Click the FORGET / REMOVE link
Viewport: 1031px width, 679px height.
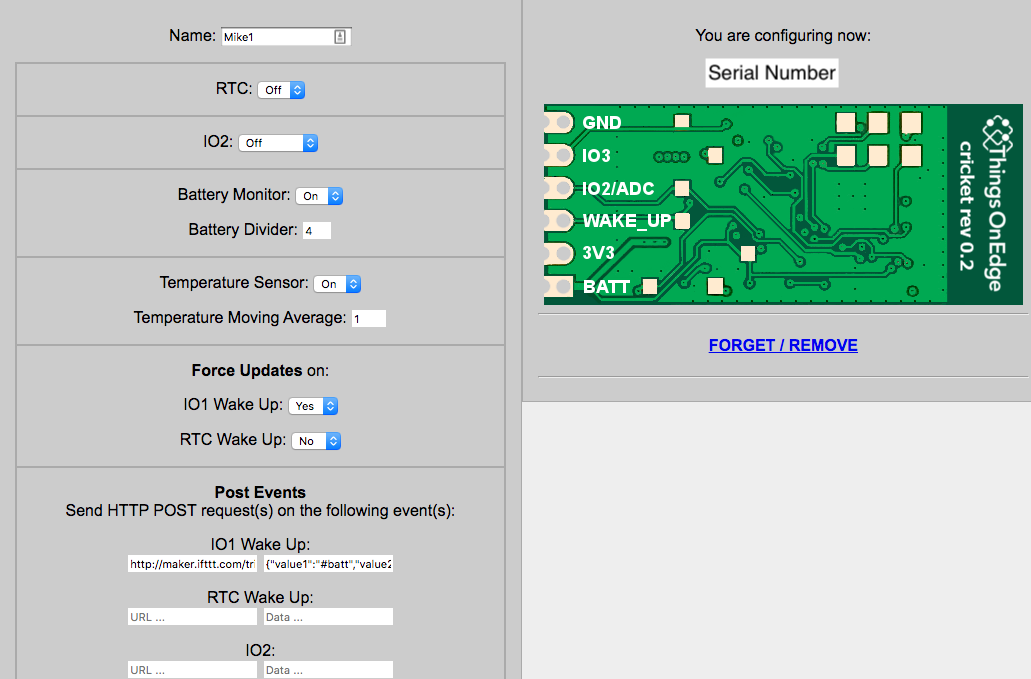[x=783, y=345]
